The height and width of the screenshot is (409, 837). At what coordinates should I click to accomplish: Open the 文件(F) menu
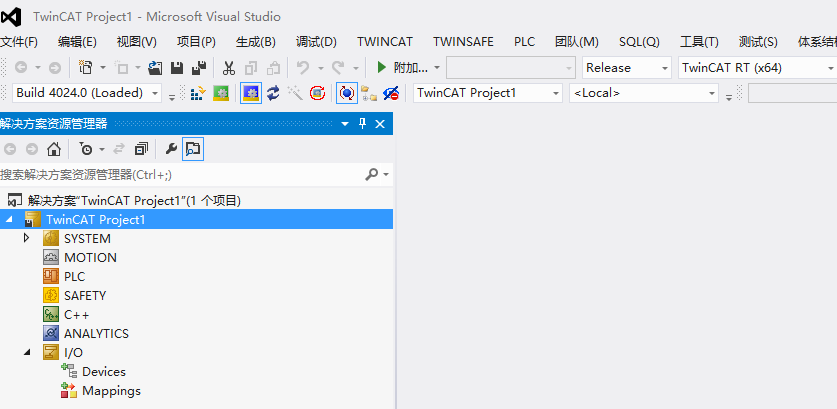pyautogui.click(x=19, y=42)
